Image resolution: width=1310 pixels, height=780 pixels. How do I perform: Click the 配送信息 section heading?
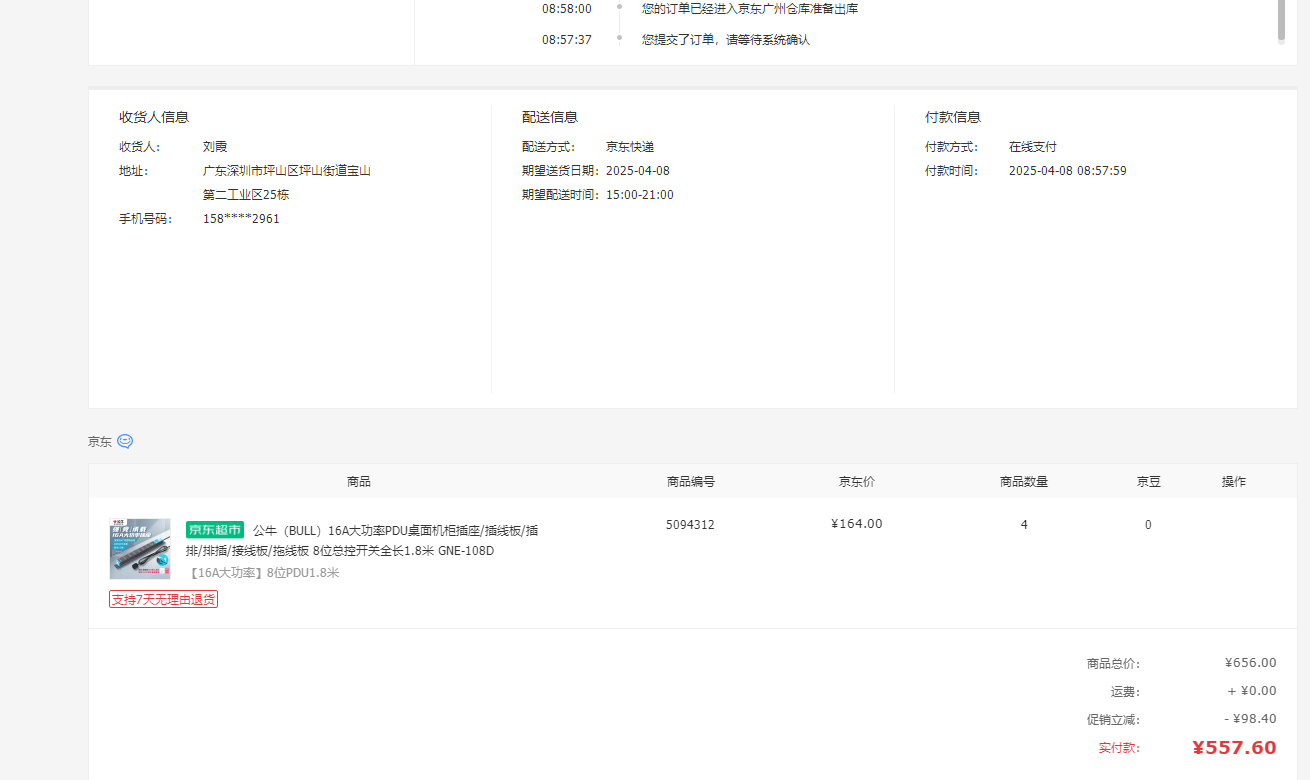550,117
